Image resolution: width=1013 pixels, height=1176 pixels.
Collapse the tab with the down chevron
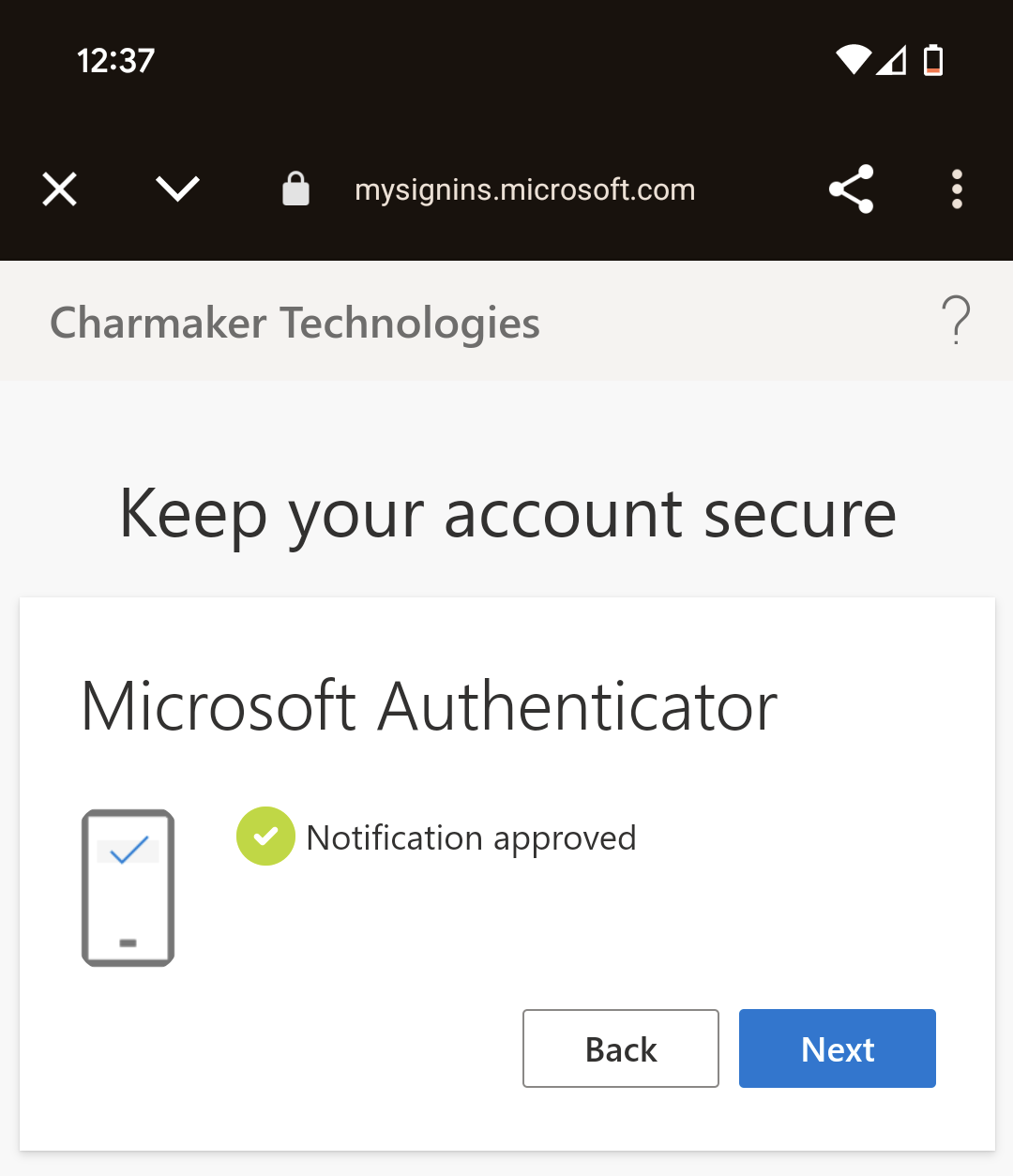pyautogui.click(x=177, y=189)
